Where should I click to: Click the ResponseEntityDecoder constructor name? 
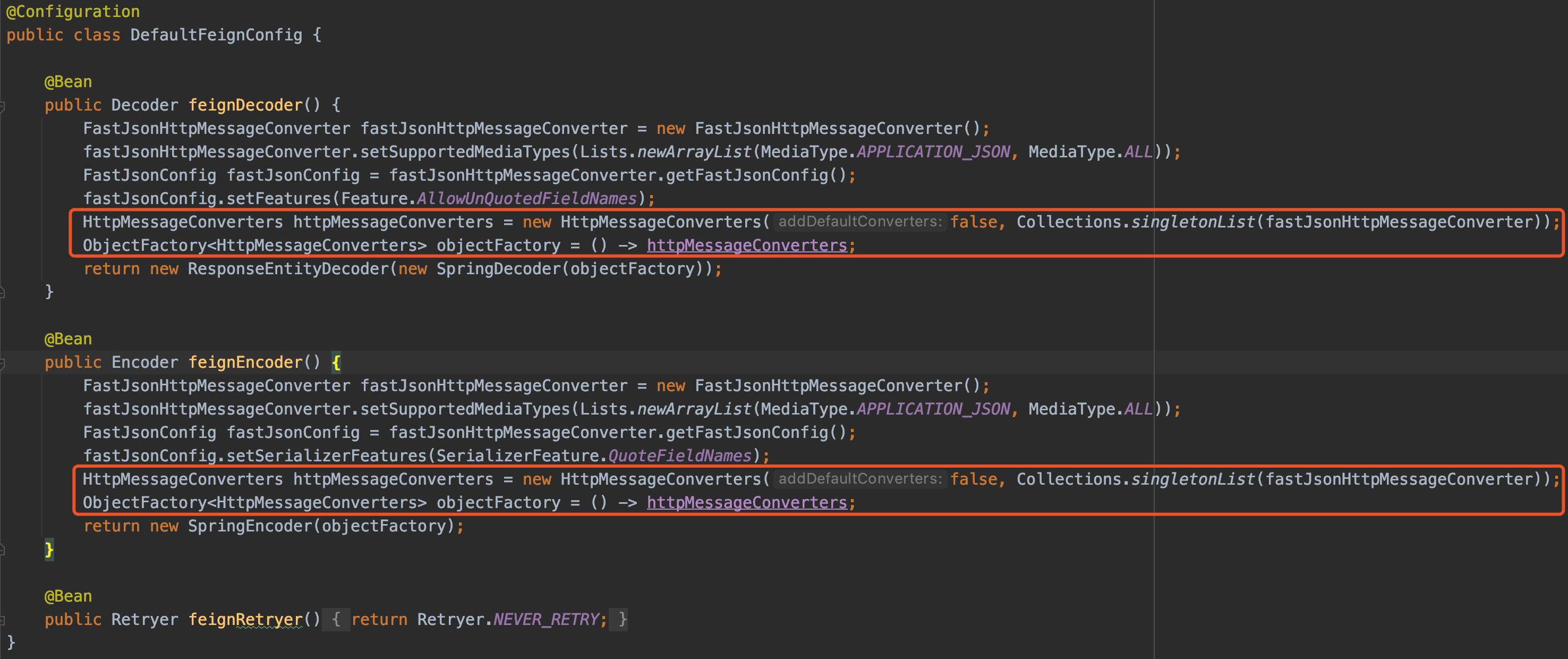288,268
